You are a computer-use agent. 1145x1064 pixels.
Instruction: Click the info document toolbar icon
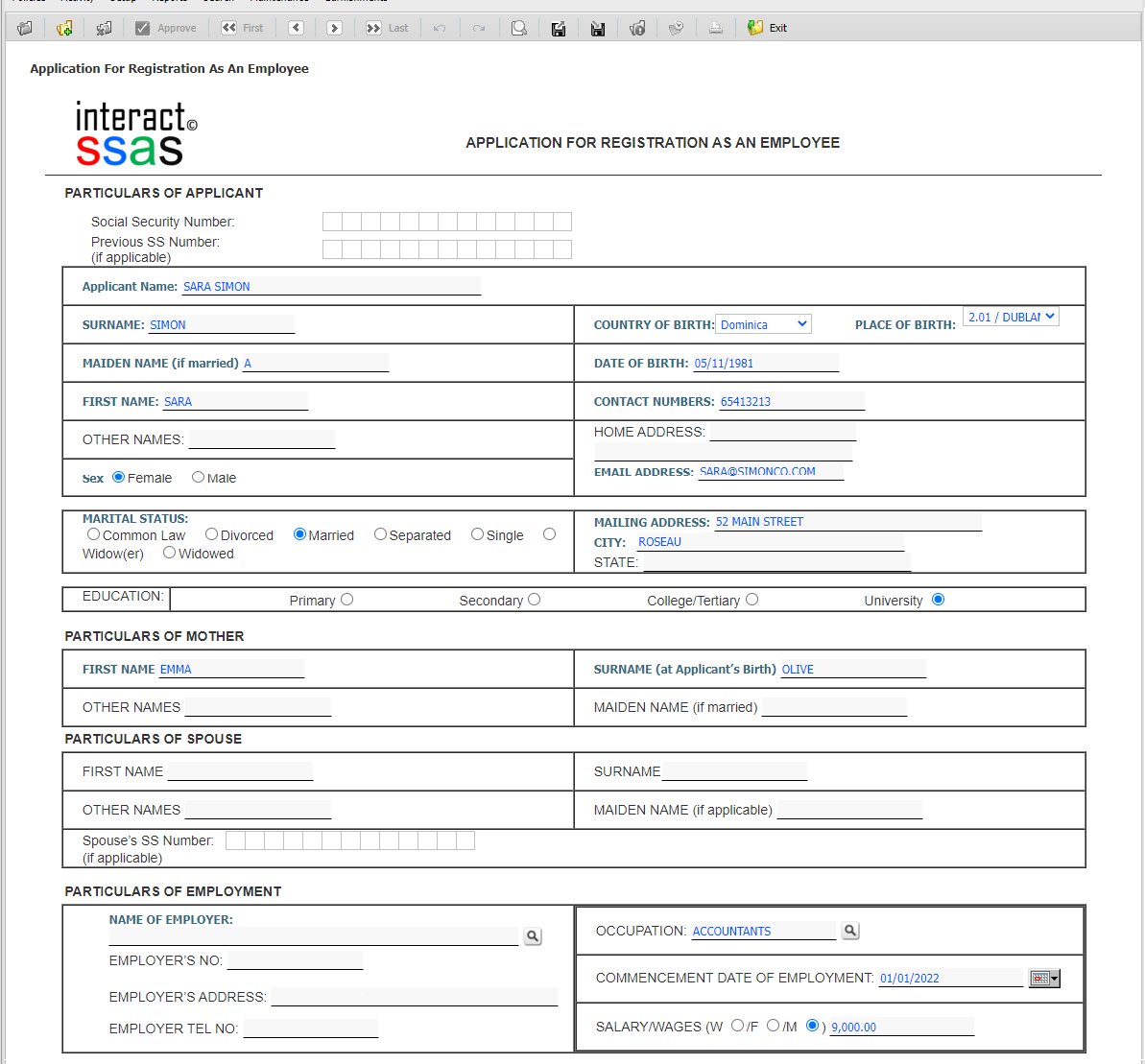[637, 28]
